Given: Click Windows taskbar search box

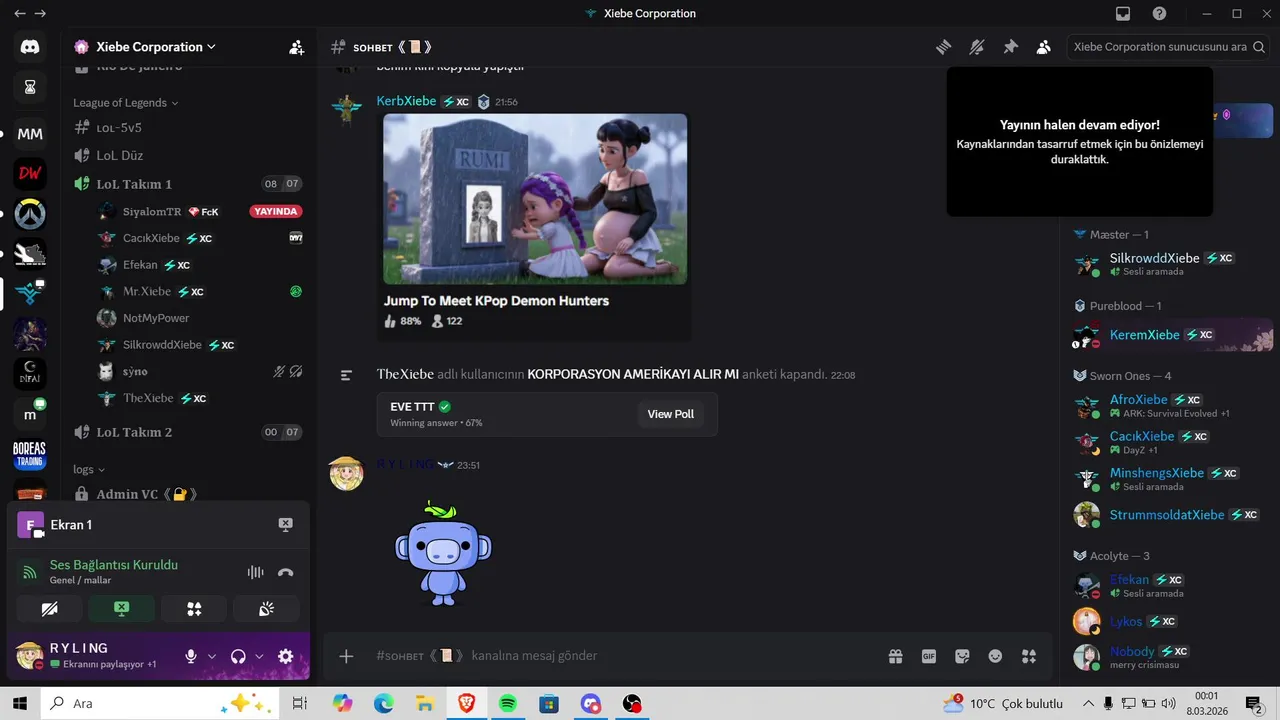Looking at the screenshot, I should pos(159,703).
